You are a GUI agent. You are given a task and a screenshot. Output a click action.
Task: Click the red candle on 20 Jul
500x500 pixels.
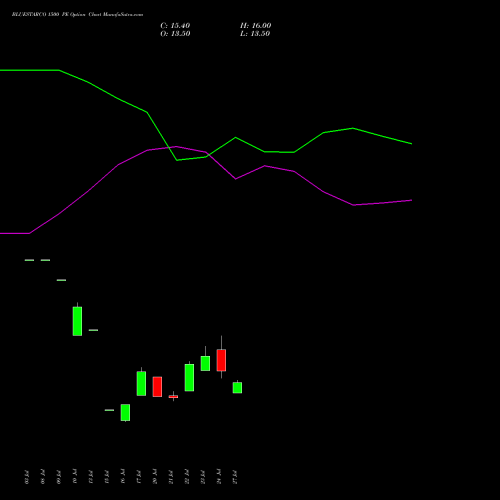click(157, 387)
